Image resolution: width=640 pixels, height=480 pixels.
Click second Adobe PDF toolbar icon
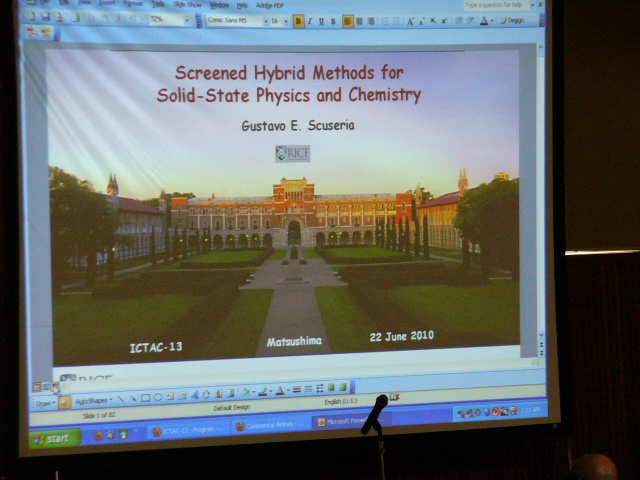click(x=45, y=33)
